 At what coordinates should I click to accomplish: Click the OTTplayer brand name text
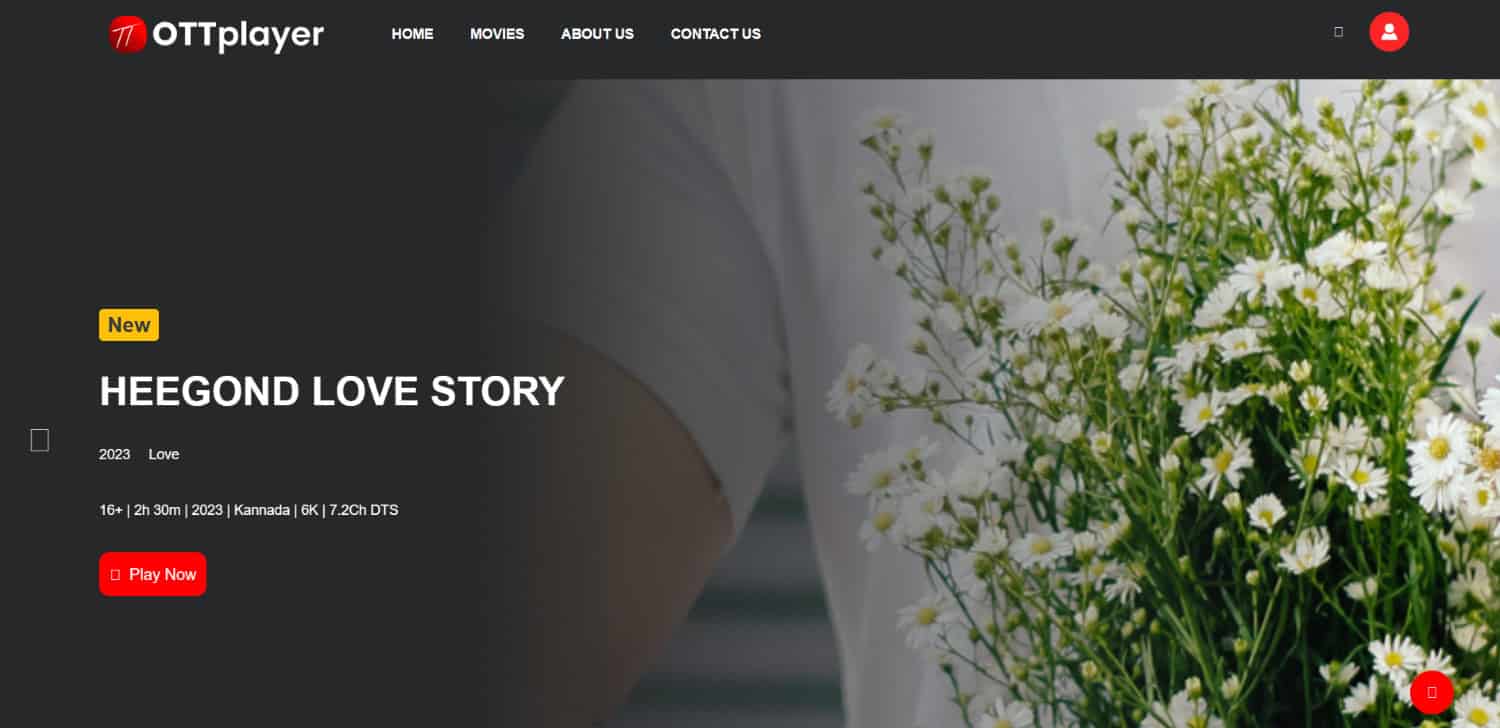pos(238,35)
